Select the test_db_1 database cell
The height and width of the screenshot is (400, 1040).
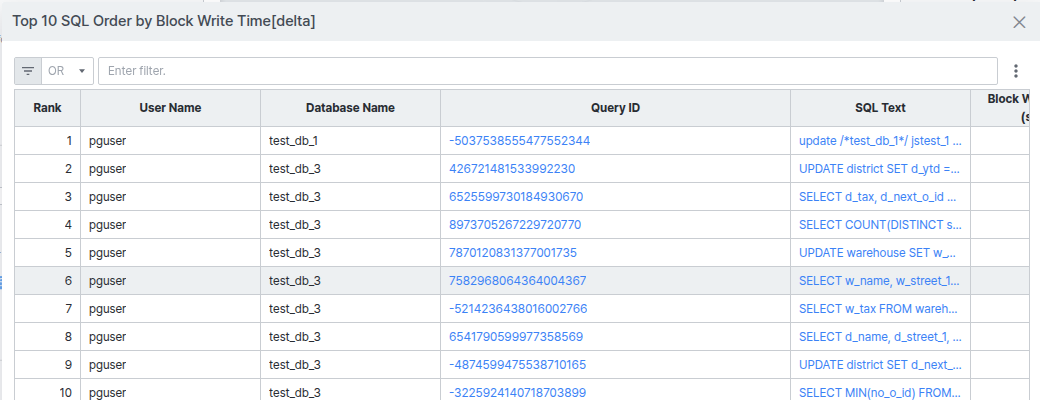350,141
